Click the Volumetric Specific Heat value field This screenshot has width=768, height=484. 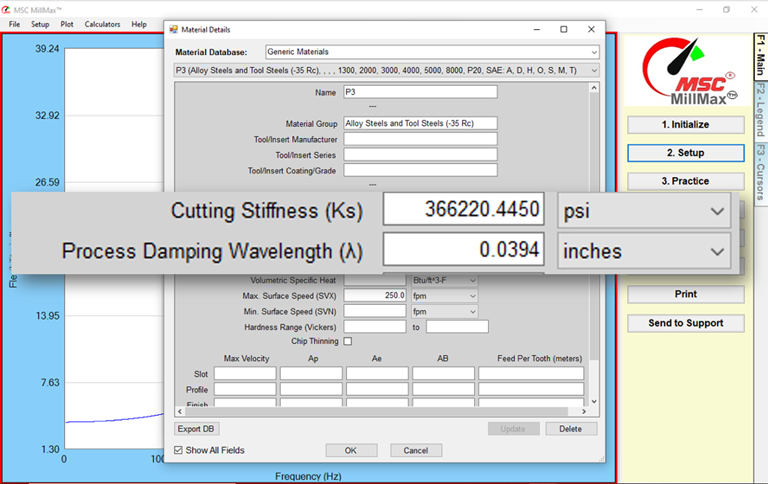point(375,281)
